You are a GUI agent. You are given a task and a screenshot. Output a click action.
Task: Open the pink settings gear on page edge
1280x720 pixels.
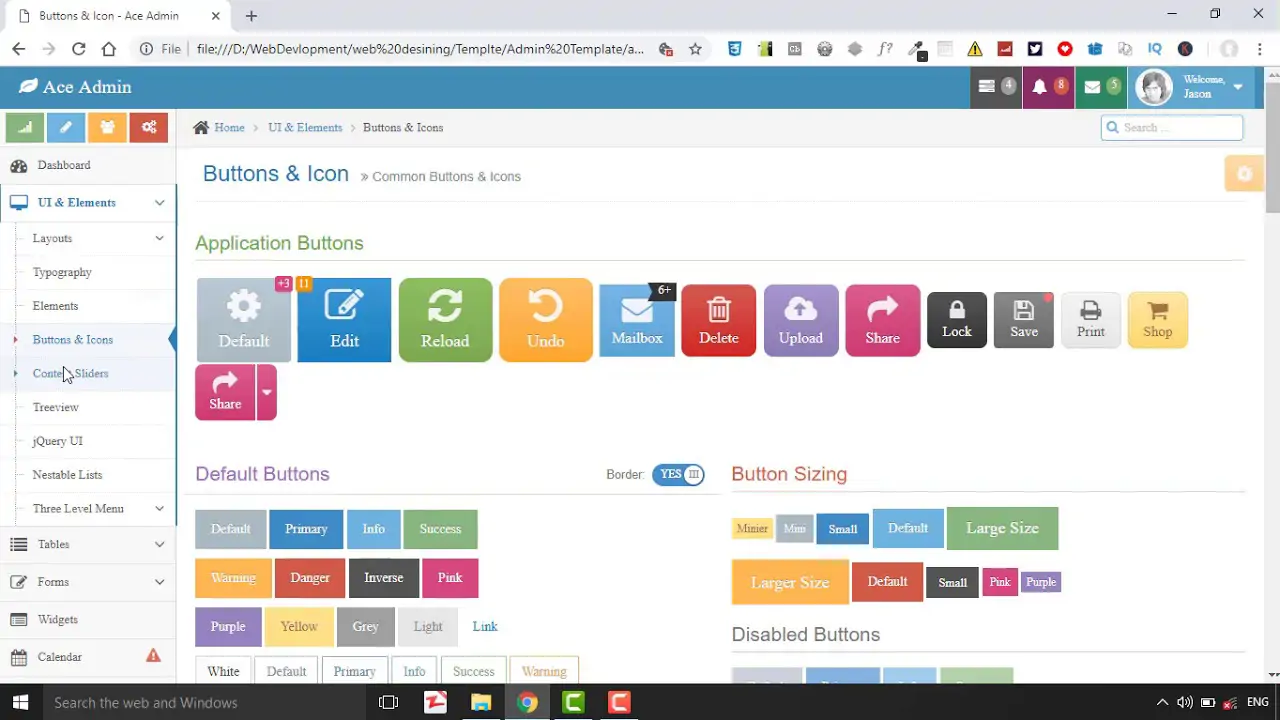pyautogui.click(x=1244, y=173)
